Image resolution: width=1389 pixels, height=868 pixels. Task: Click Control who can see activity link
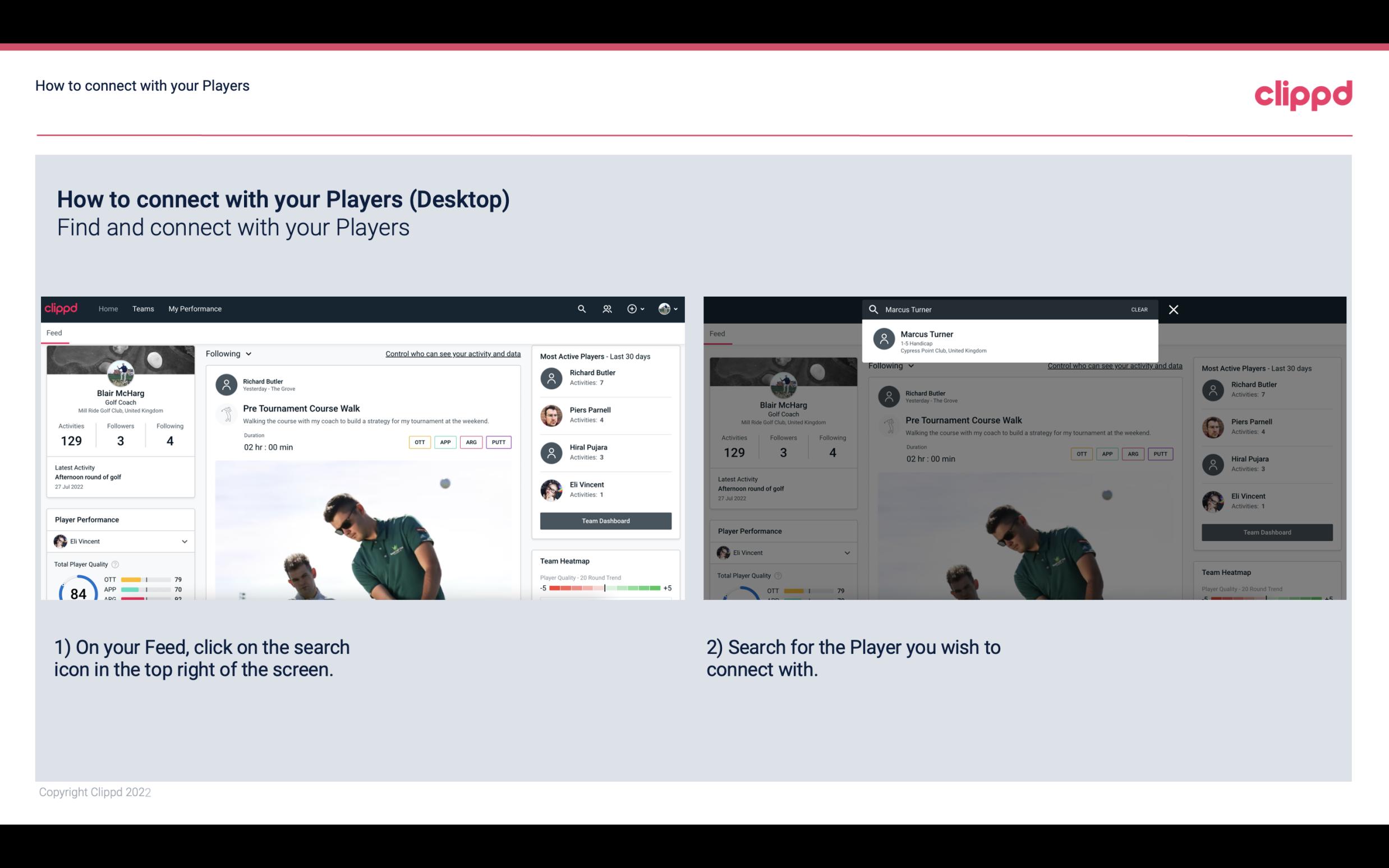451,353
